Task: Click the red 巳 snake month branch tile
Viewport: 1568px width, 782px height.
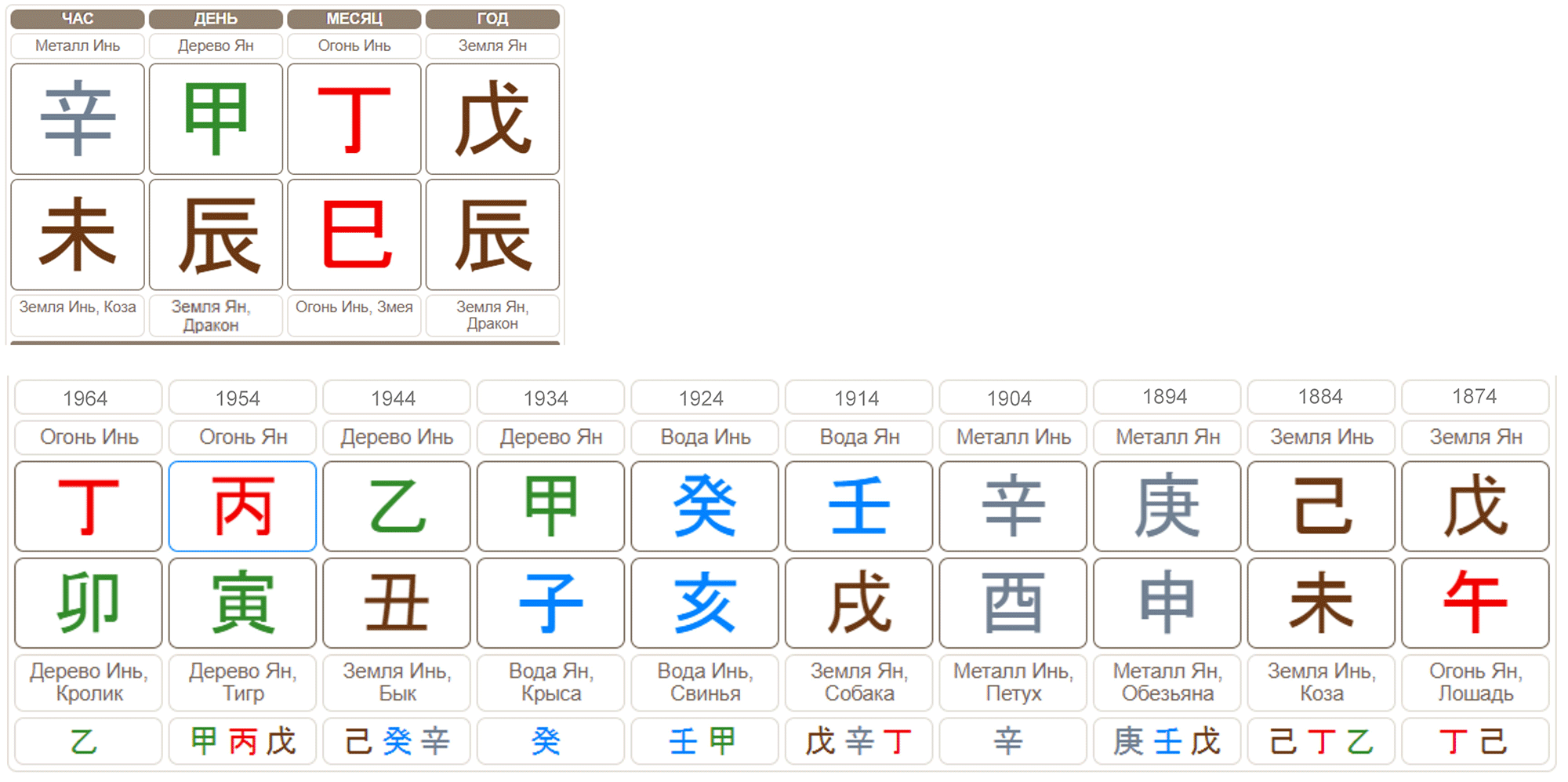Action: coord(354,235)
